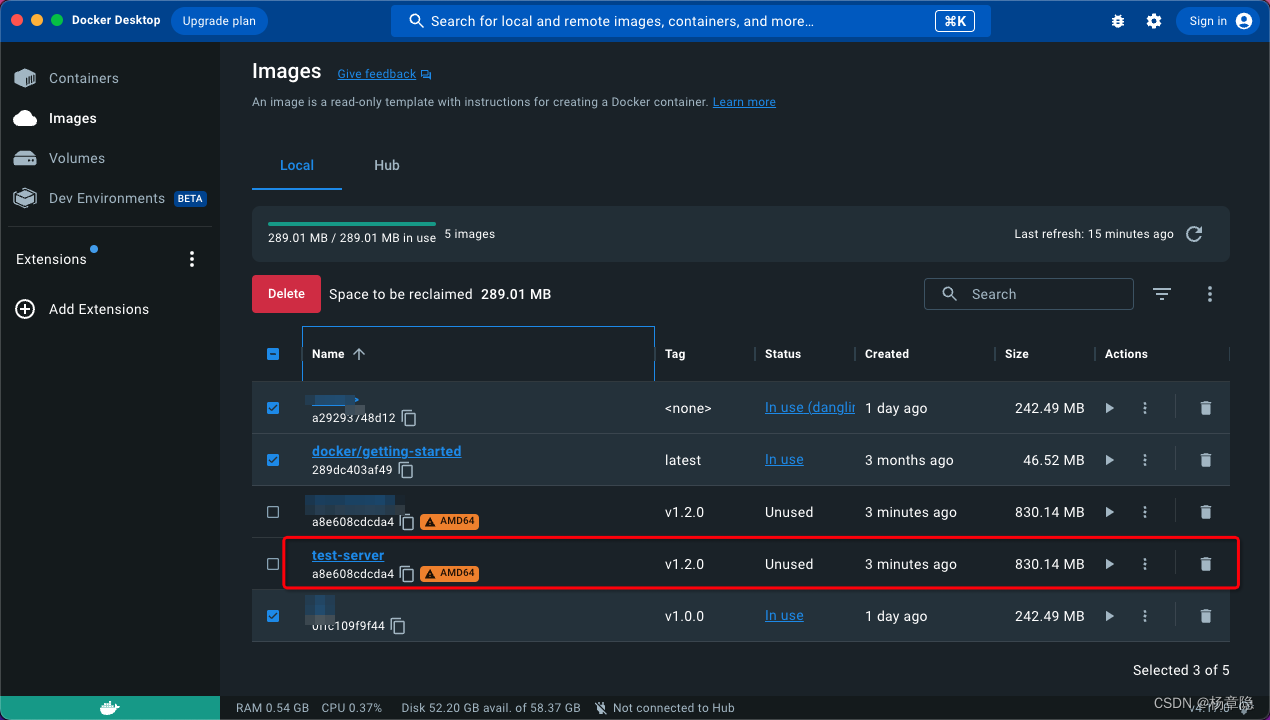
Task: Click the Sign in button
Action: pos(1217,21)
